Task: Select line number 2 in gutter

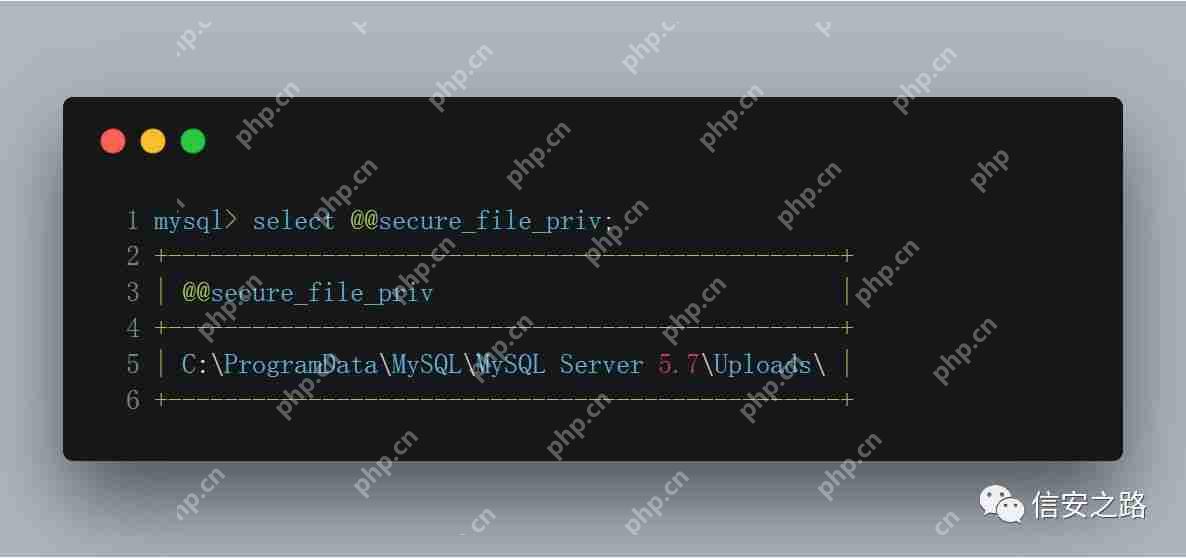Action: click(x=133, y=256)
